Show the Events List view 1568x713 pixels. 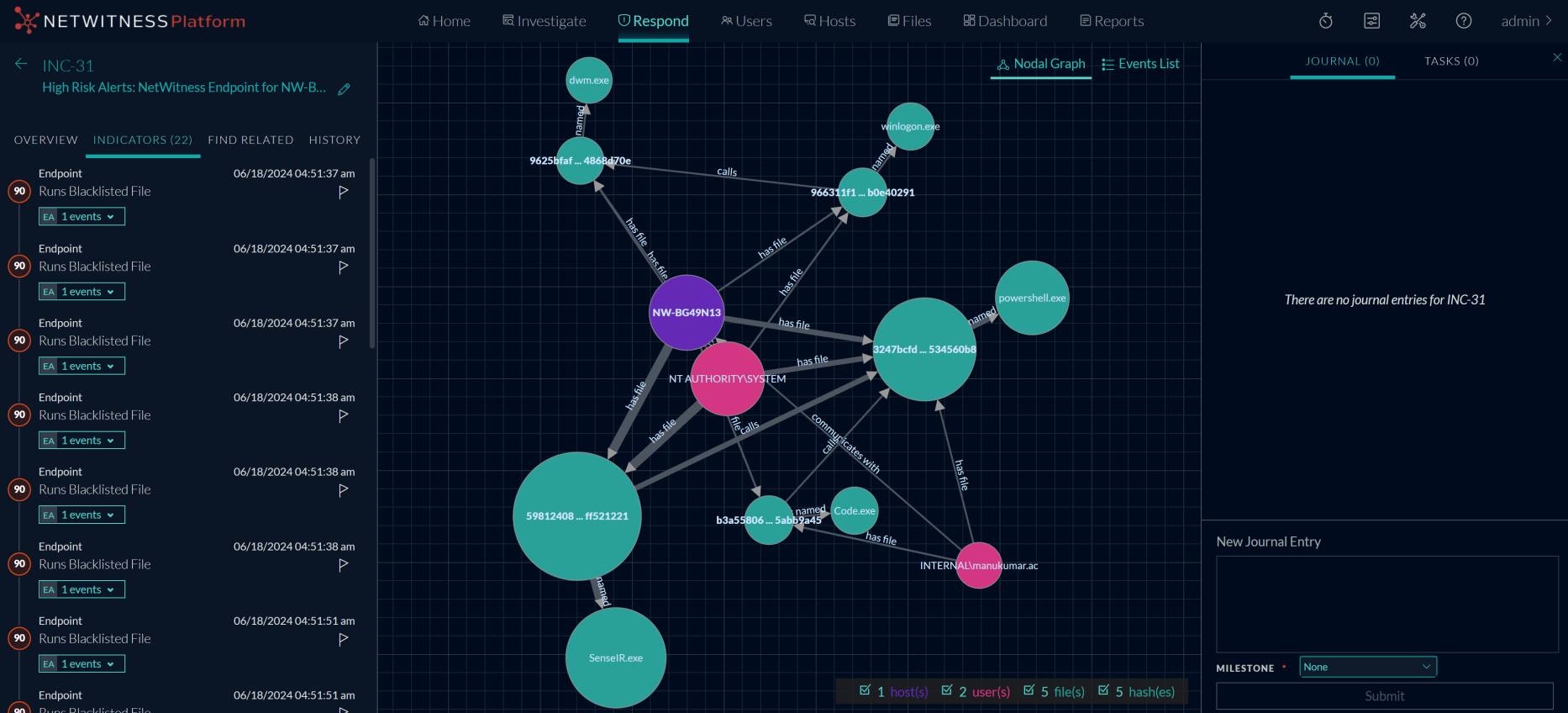pyautogui.click(x=1140, y=64)
